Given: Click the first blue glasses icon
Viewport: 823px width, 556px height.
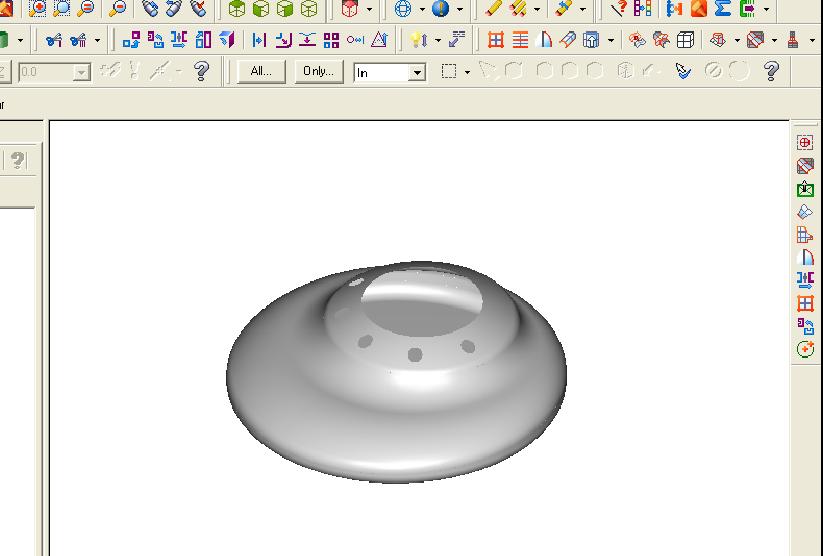Looking at the screenshot, I should click(x=54, y=40).
